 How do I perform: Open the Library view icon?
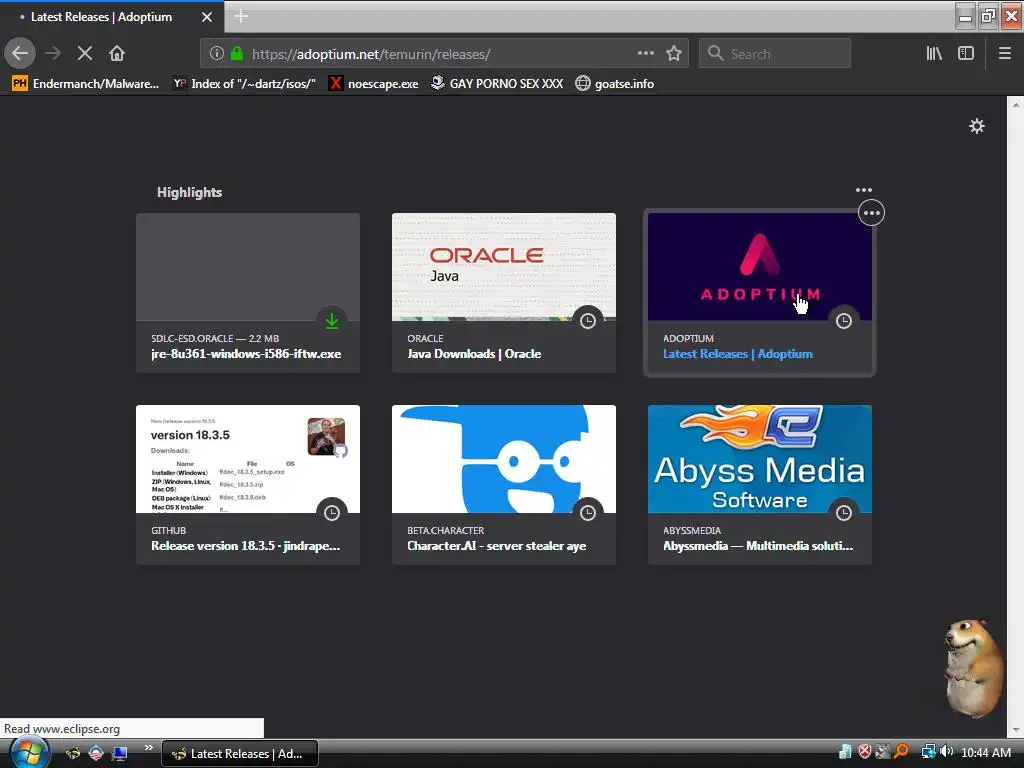click(934, 54)
